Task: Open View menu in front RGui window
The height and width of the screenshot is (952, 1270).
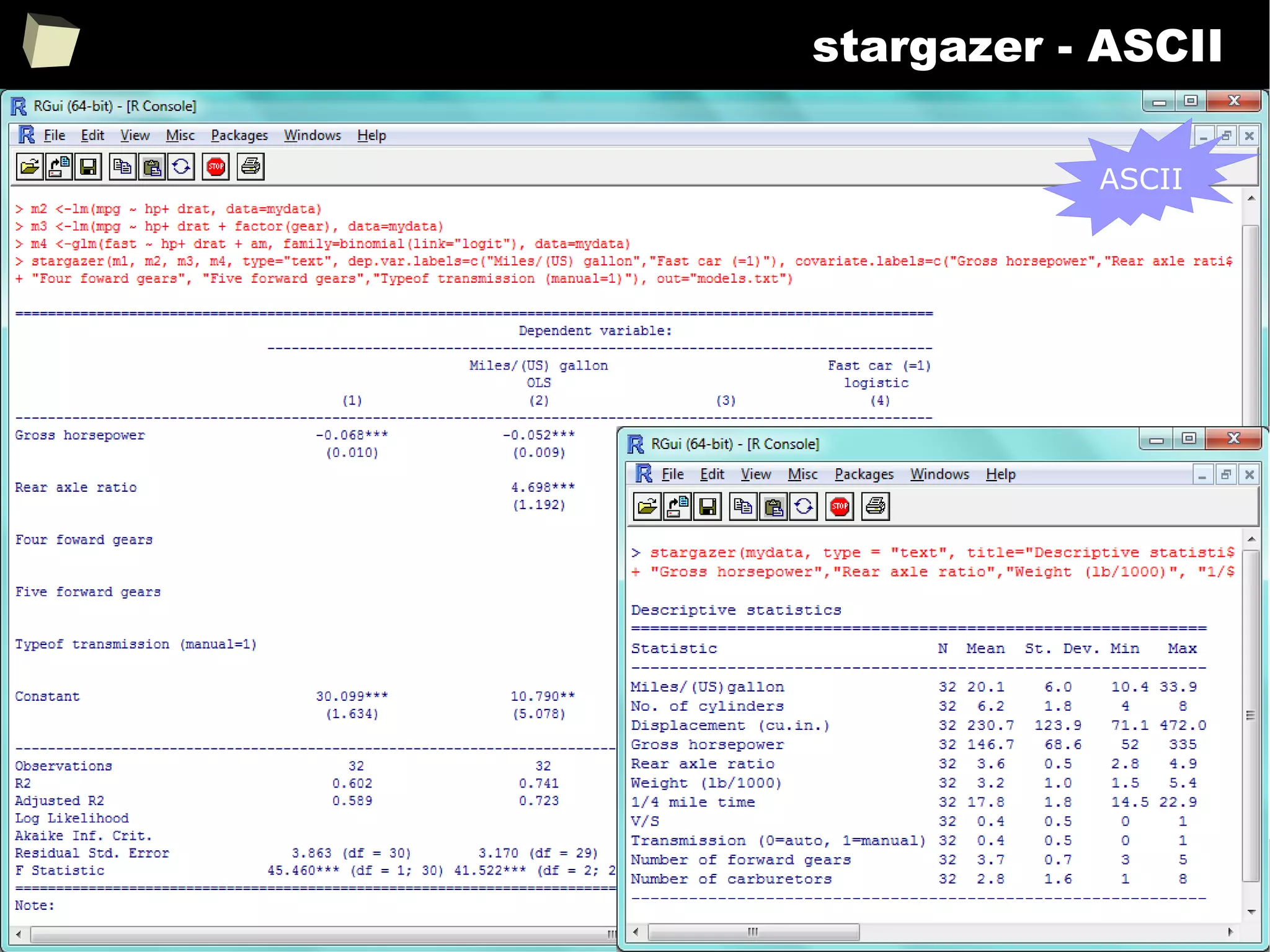Action: point(756,474)
